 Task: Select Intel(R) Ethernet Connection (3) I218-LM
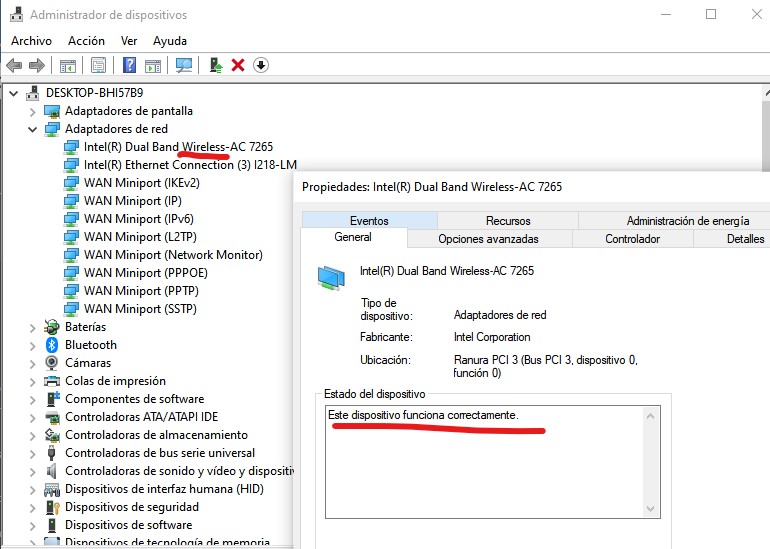pyautogui.click(x=190, y=165)
